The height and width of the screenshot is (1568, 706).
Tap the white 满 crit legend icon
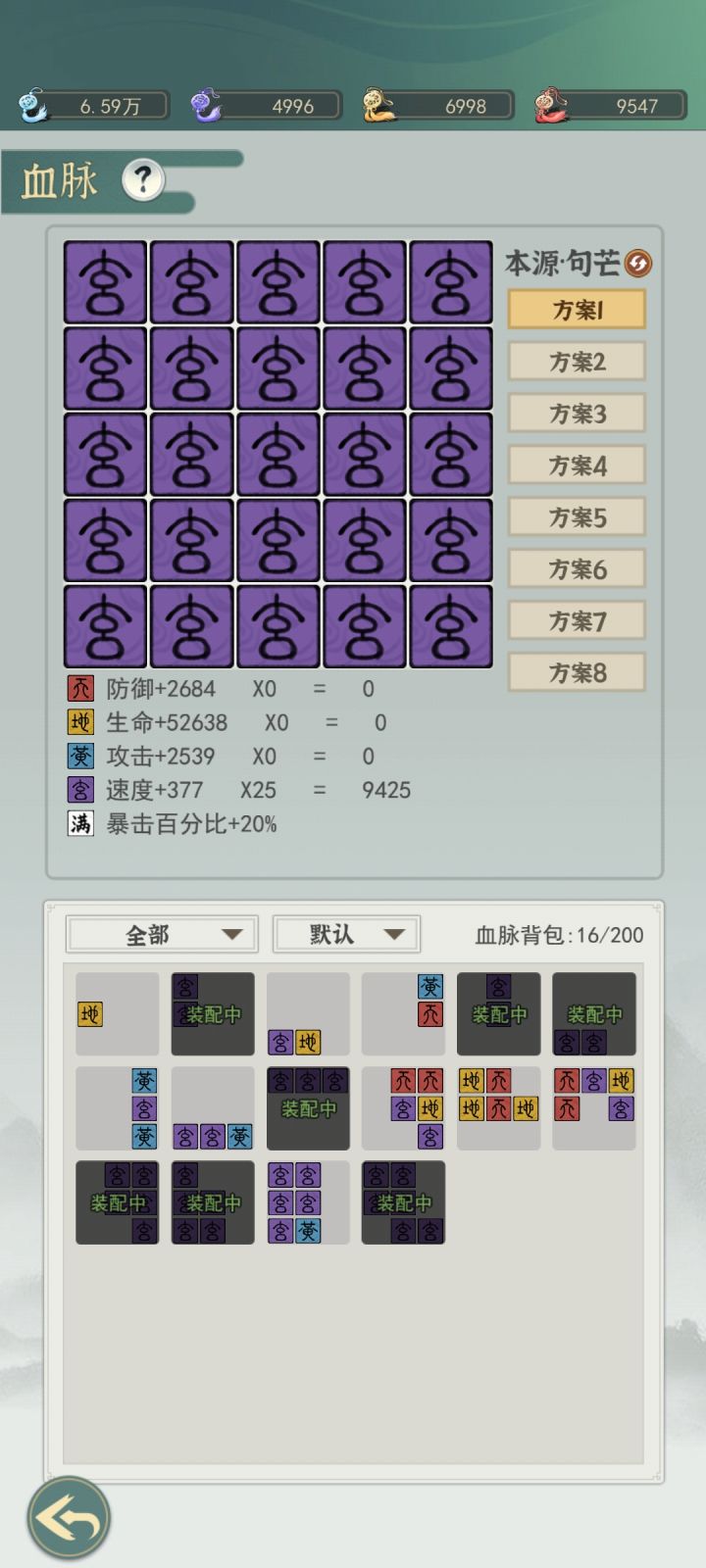(x=80, y=823)
